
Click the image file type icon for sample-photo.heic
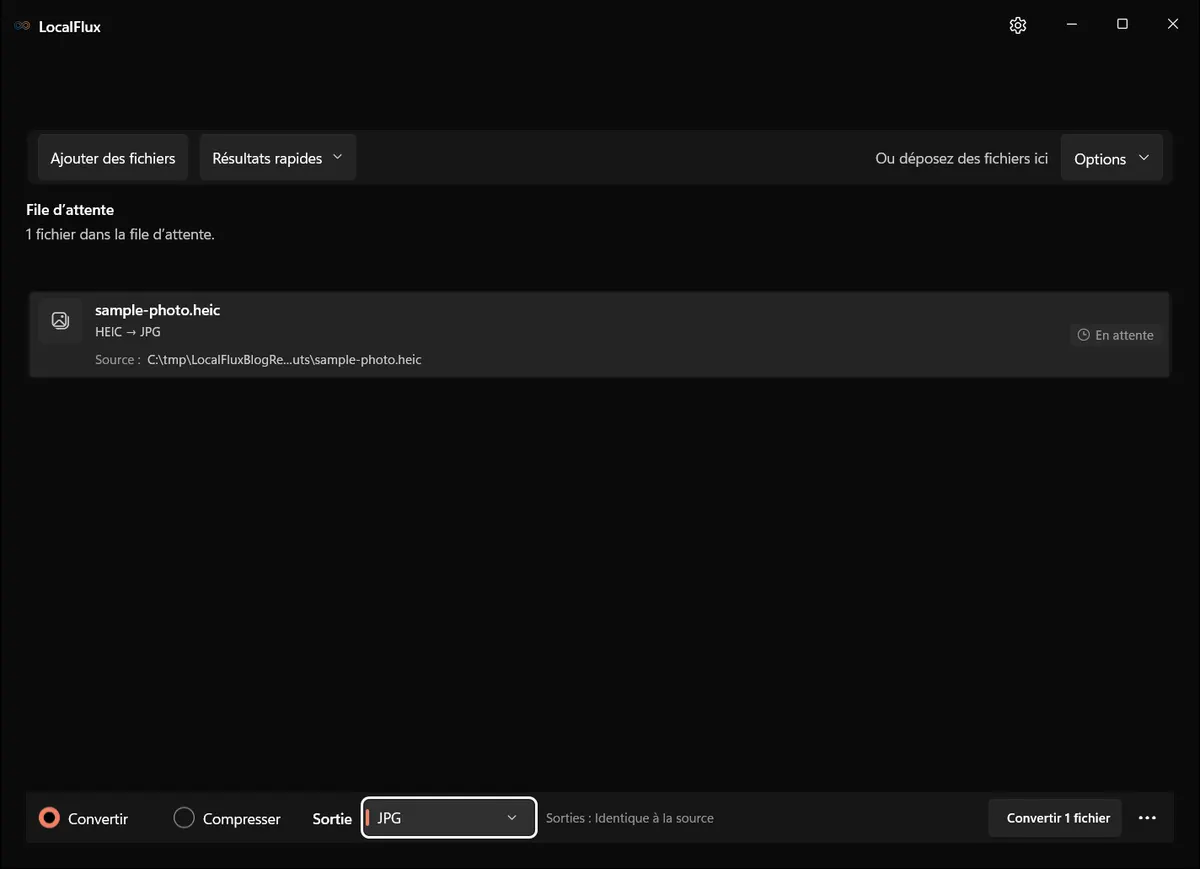click(x=60, y=321)
